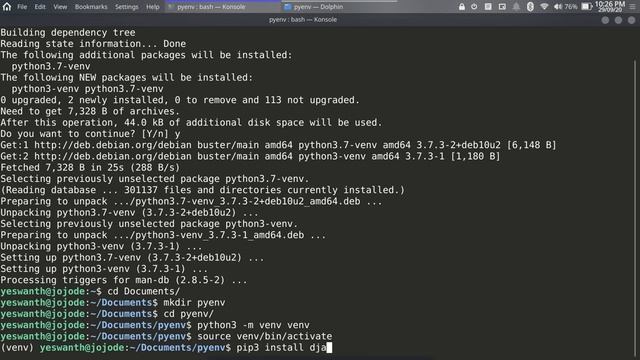The image size is (640, 360).
Task: Click 'Unpacking python3-venv (3.7.3-1)' line
Action: 101,247
